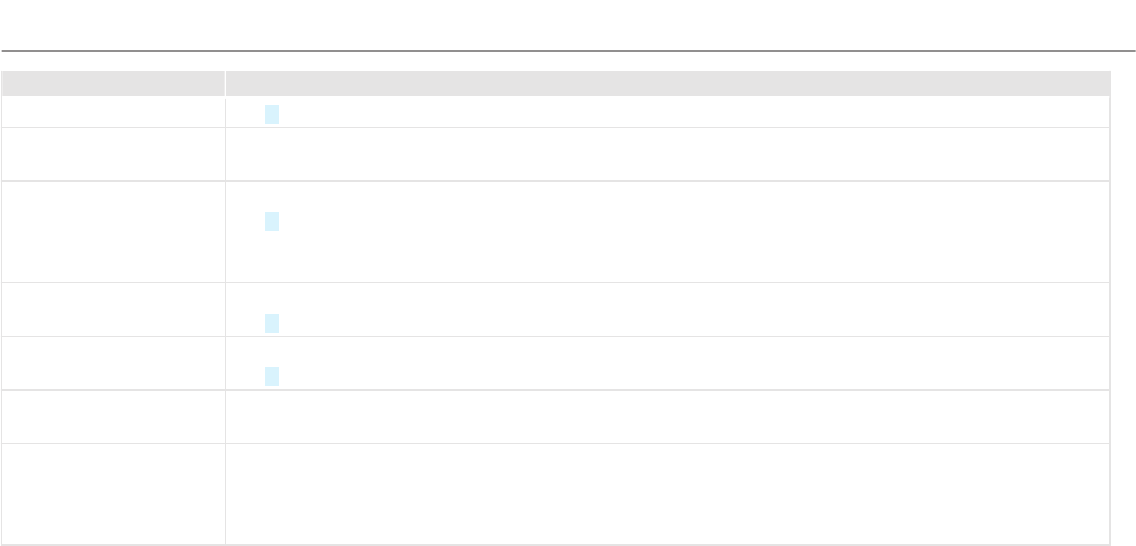
Task: Select the narrow first-column cell in the second body row
Action: tap(113, 154)
